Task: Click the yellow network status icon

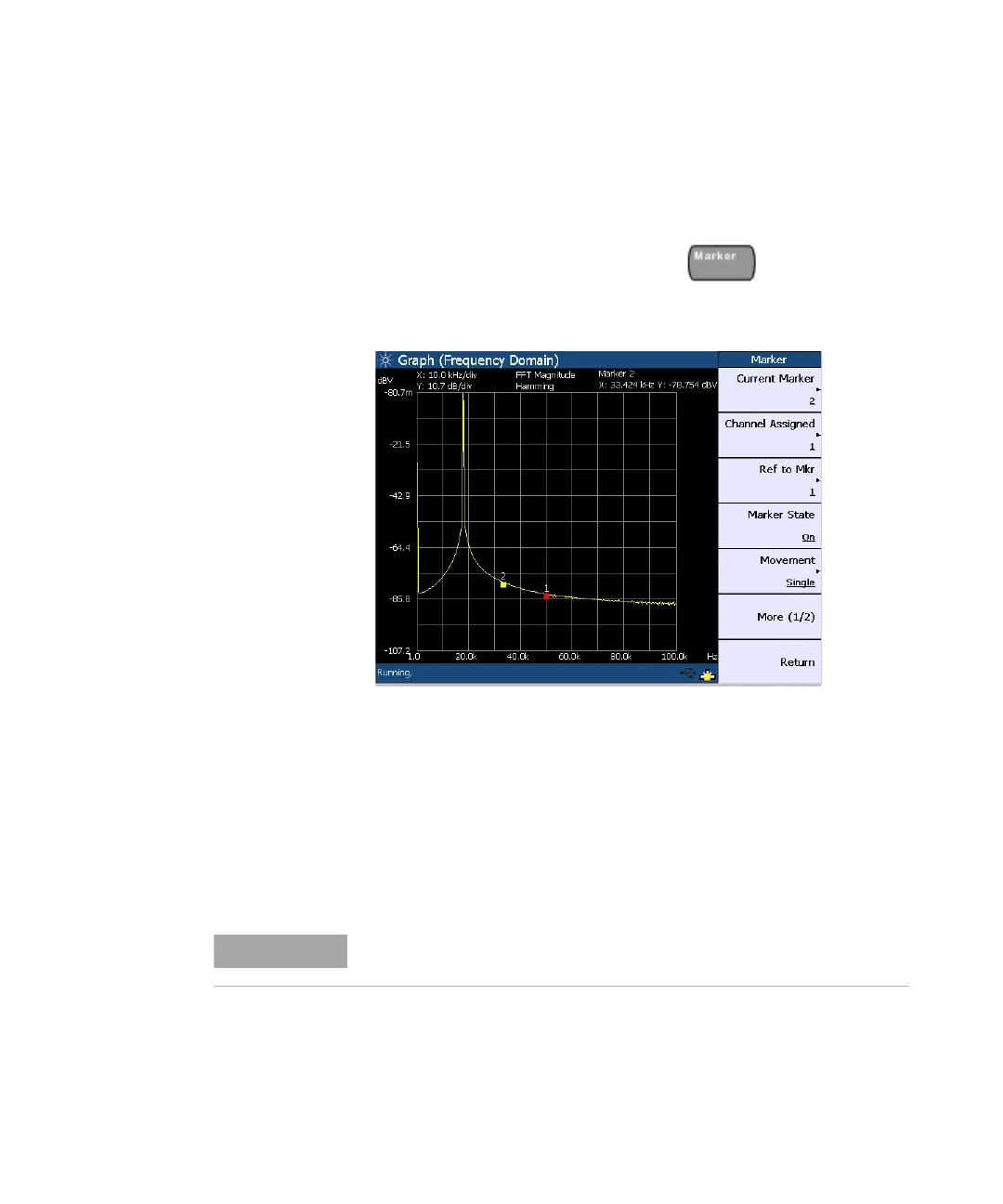Action: coord(708,674)
